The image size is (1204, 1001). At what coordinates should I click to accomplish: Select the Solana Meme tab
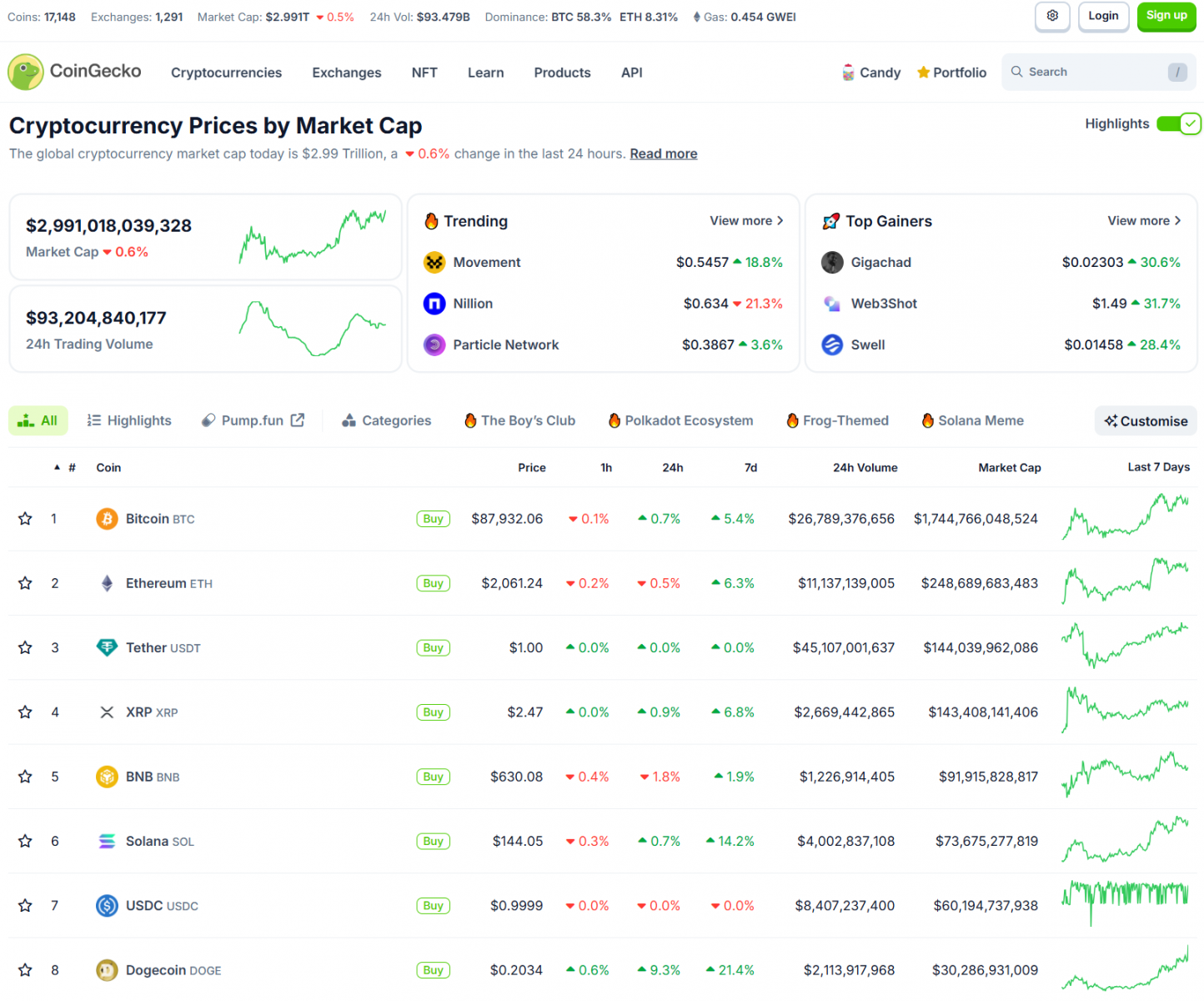point(972,420)
